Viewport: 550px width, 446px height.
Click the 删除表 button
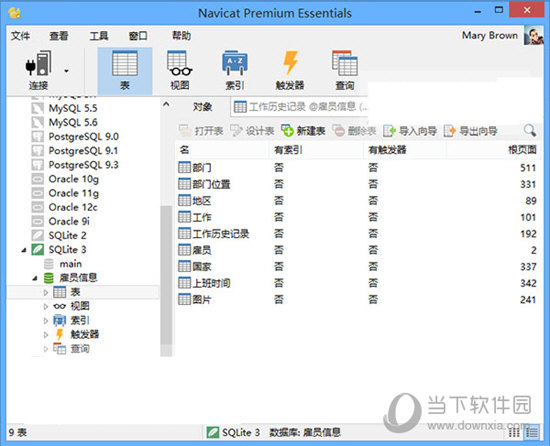(354, 131)
